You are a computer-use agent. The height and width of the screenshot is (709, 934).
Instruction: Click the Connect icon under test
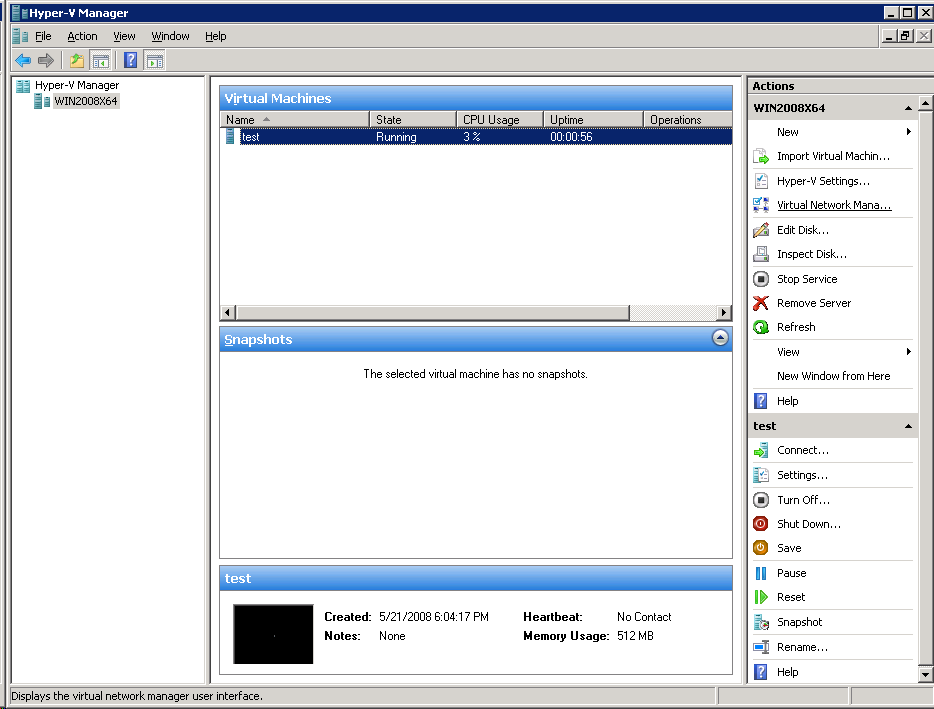pos(761,450)
